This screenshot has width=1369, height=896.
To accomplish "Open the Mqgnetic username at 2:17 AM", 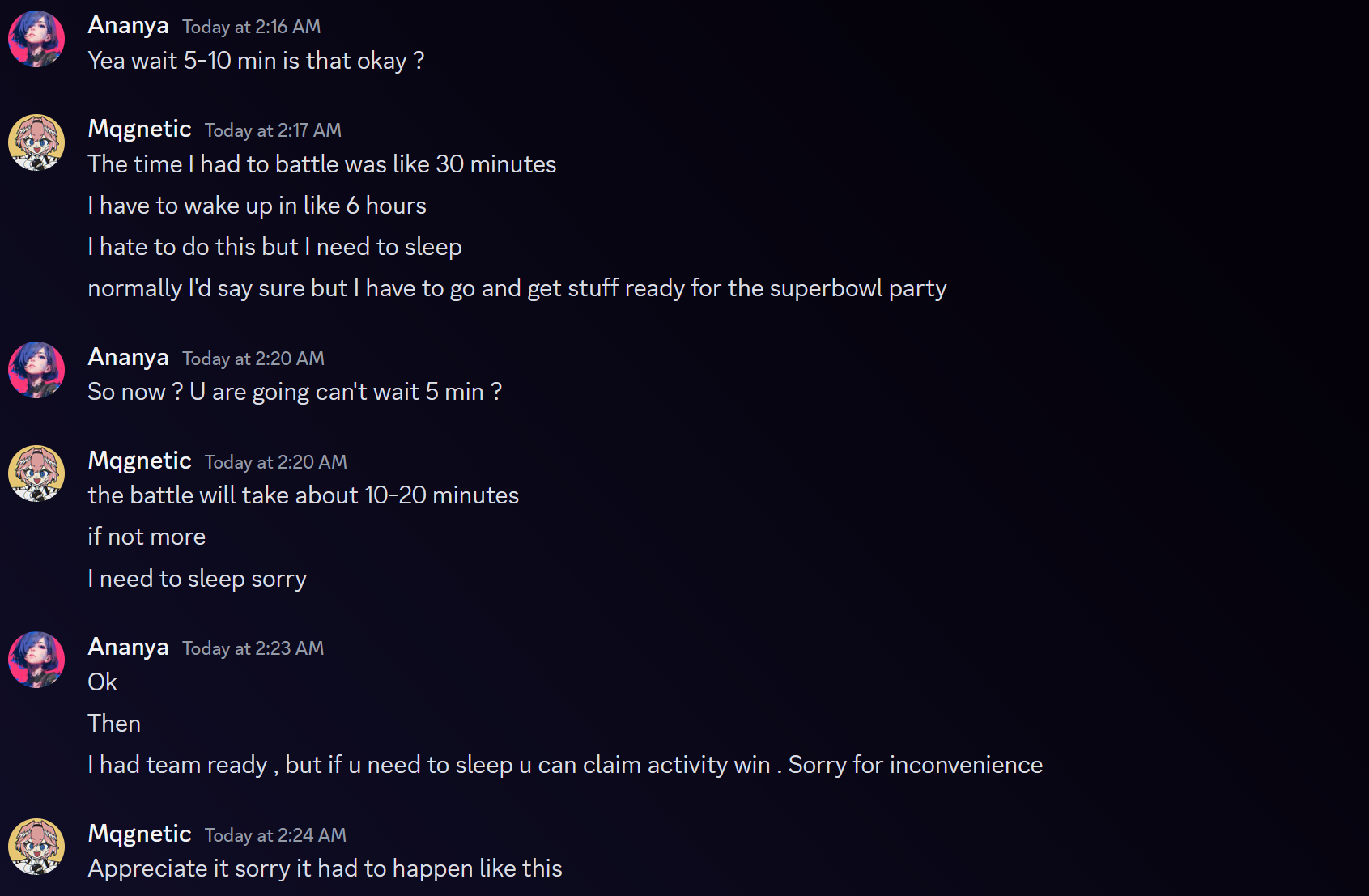I will point(139,130).
